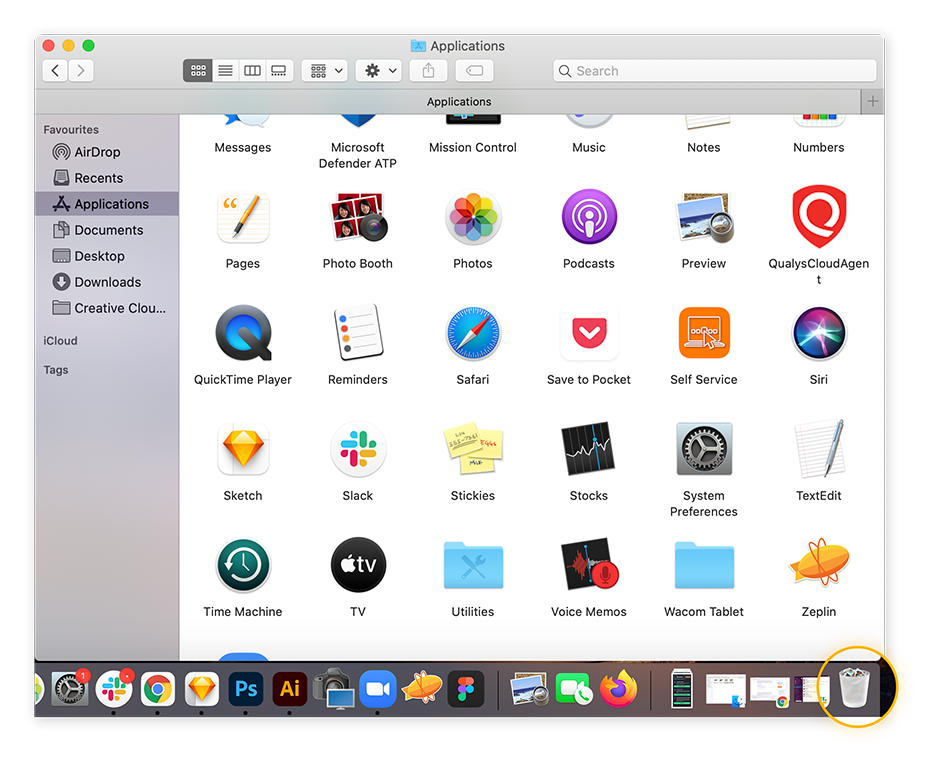928x757 pixels.
Task: Open the Utilities folder
Action: click(x=472, y=565)
